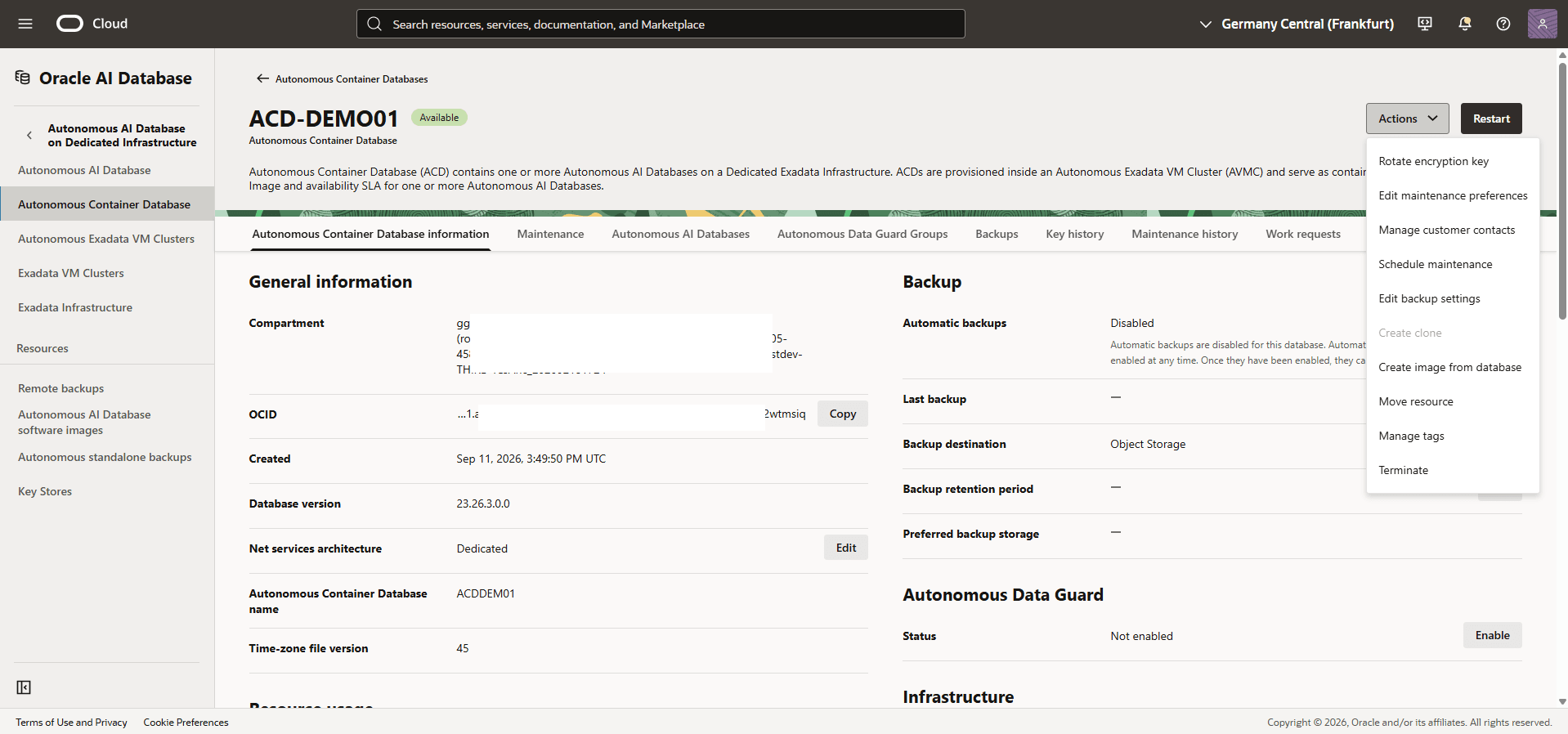Click the search magnifier icon
This screenshot has width=1568, height=734.
tap(374, 24)
